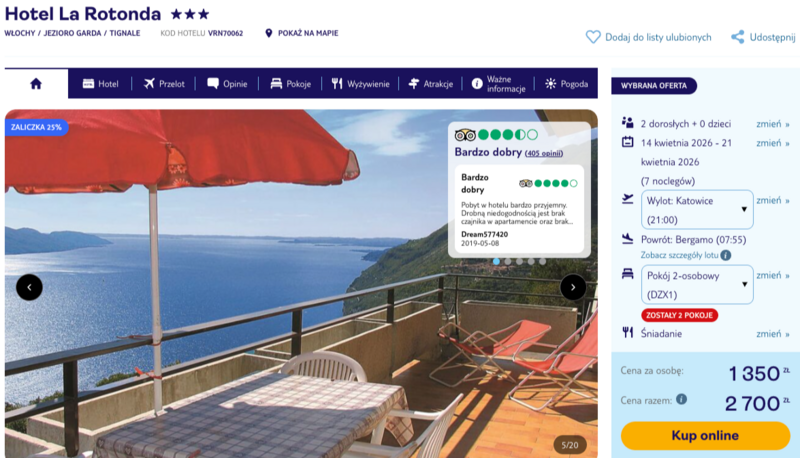The height and width of the screenshot is (458, 800).
Task: Show next photo with right arrow
Action: coord(573,287)
